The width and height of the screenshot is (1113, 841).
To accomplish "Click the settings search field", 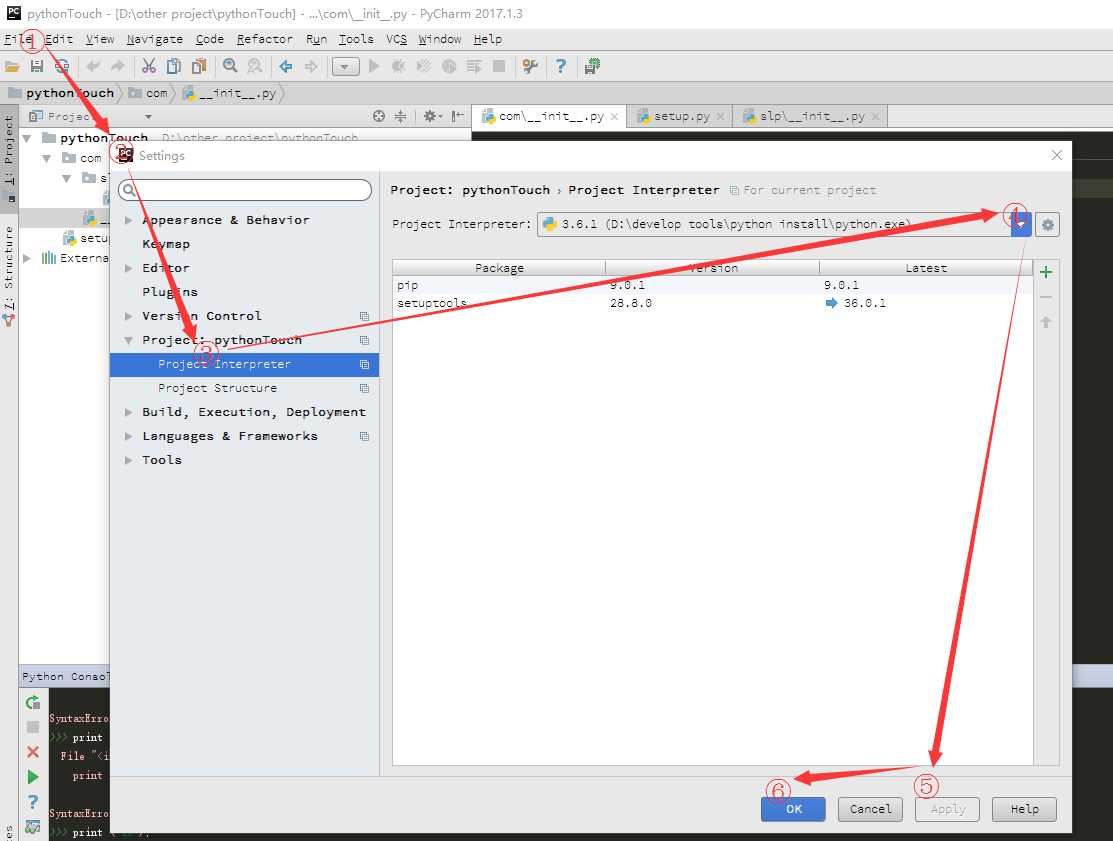I will tap(245, 190).
